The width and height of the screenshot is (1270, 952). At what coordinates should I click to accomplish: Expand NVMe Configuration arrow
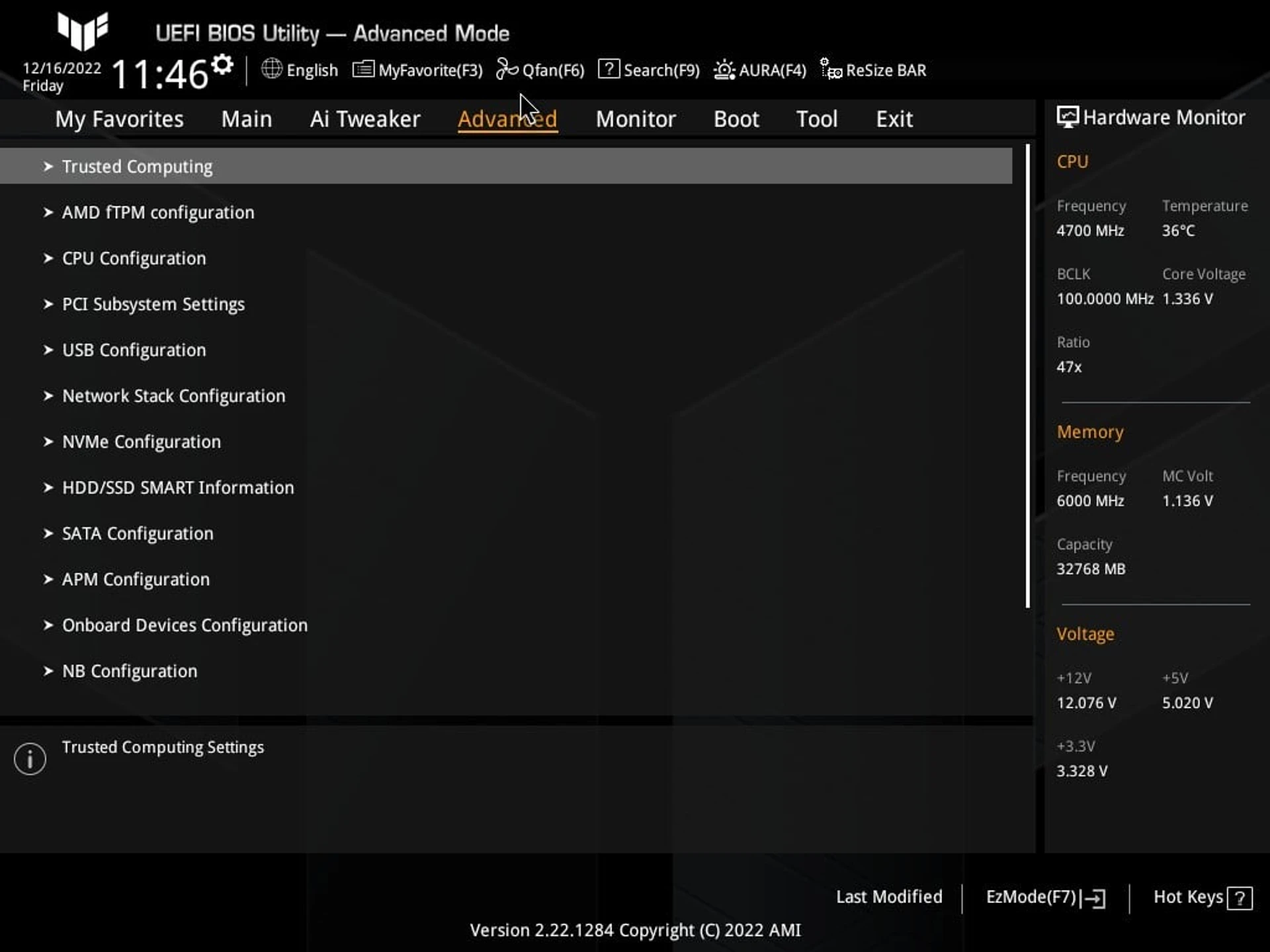click(x=48, y=442)
